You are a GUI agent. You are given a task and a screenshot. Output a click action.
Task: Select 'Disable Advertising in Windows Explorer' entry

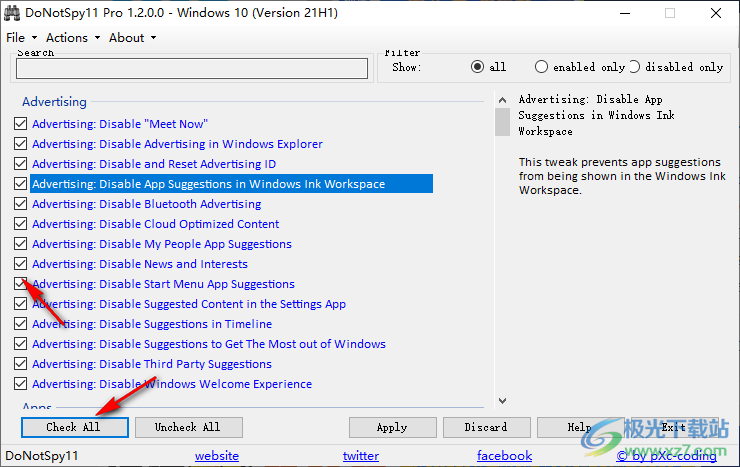(177, 144)
